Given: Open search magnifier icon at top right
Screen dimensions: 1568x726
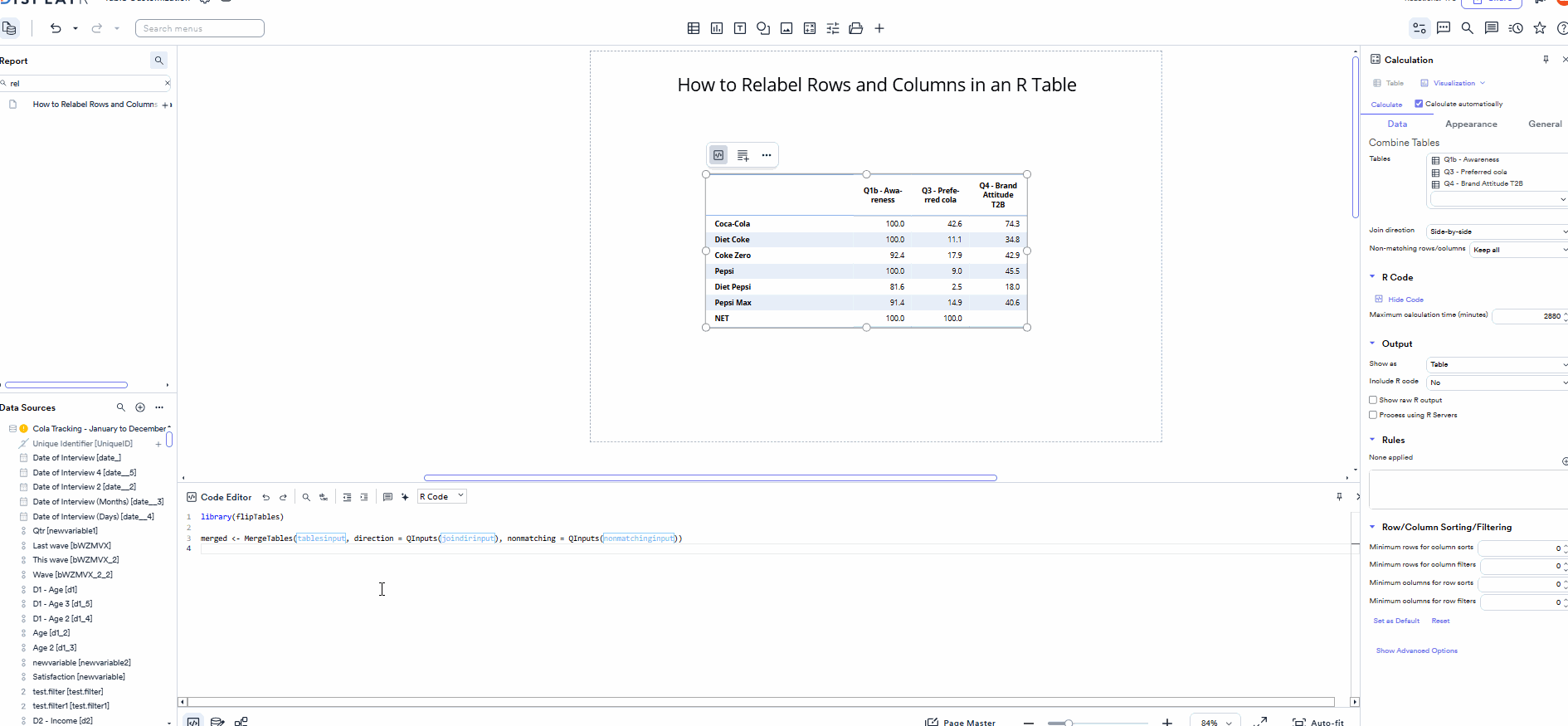Looking at the screenshot, I should 1467,28.
